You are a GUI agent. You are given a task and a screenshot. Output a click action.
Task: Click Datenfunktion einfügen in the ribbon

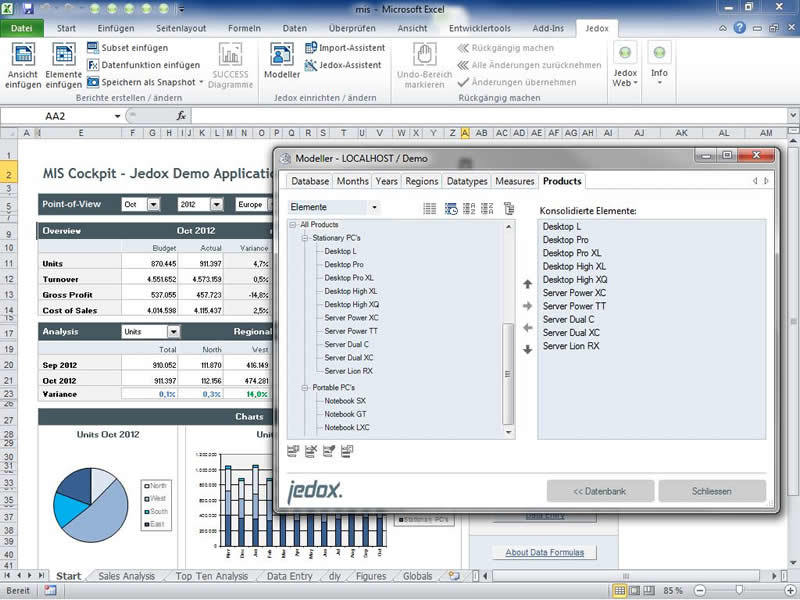tap(143, 65)
